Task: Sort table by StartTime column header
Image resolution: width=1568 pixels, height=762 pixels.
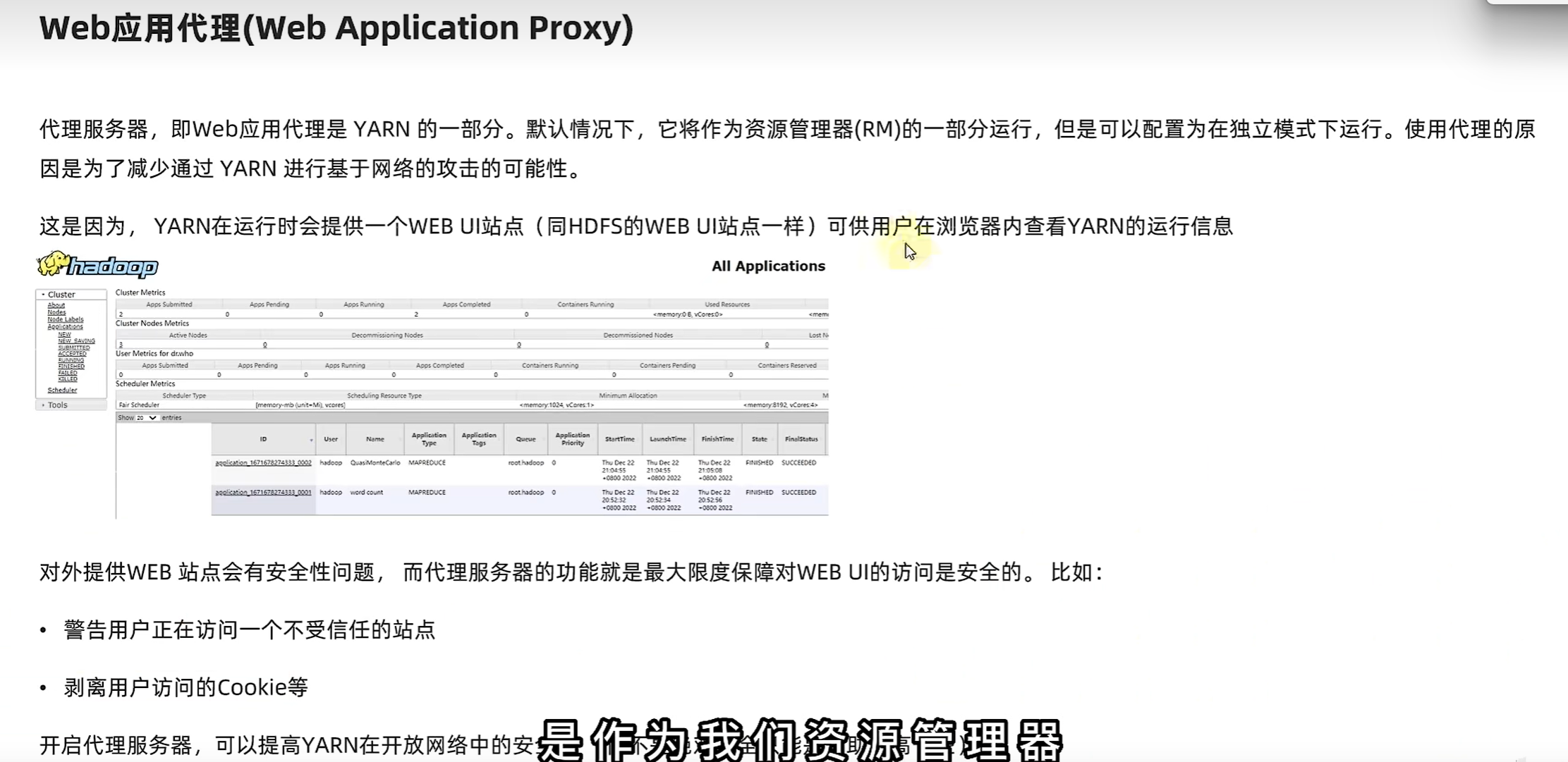Action: [619, 439]
